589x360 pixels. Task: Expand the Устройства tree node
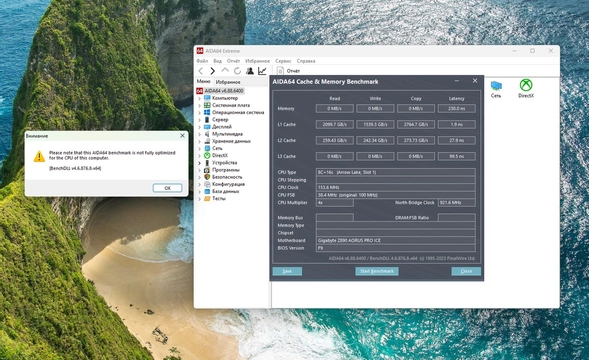[199, 163]
